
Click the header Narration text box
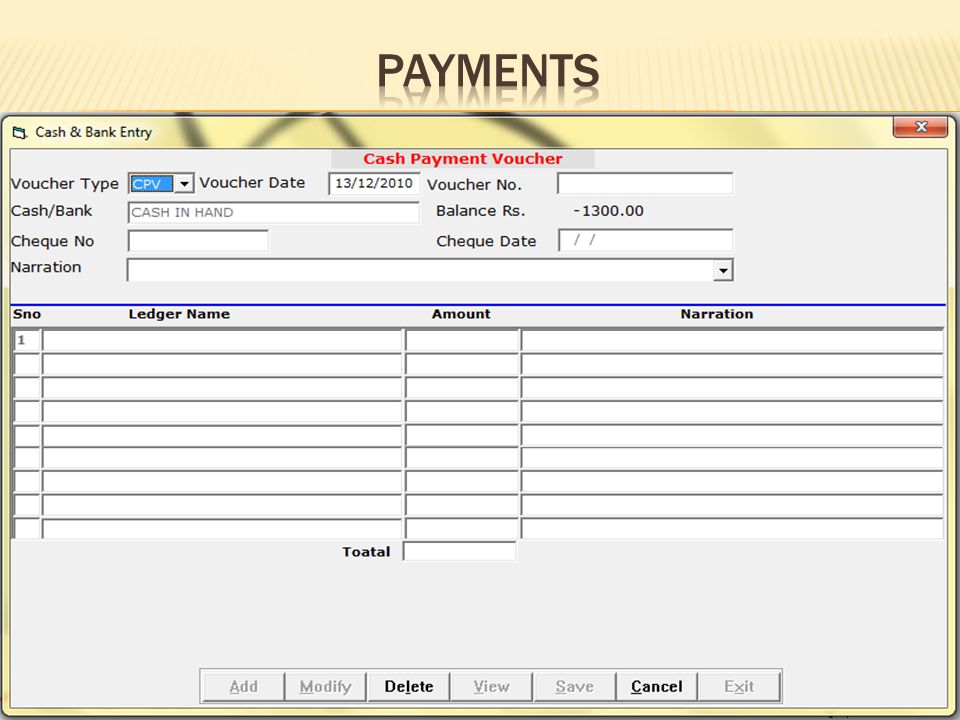(x=420, y=270)
